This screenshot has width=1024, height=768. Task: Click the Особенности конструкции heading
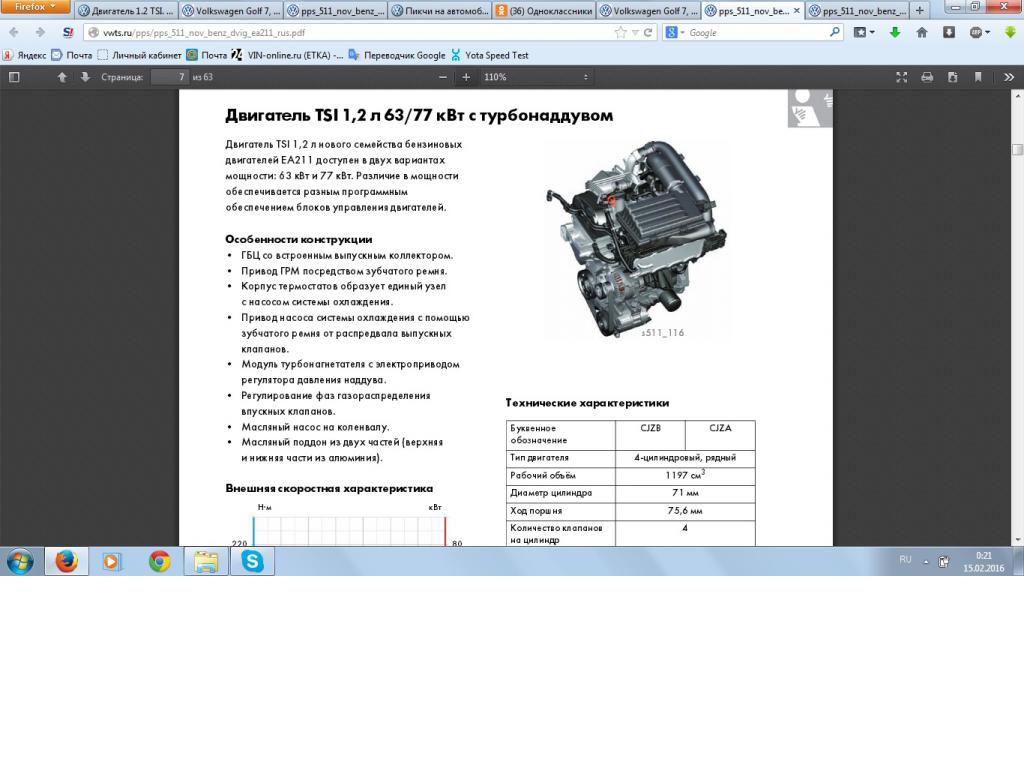coord(298,239)
